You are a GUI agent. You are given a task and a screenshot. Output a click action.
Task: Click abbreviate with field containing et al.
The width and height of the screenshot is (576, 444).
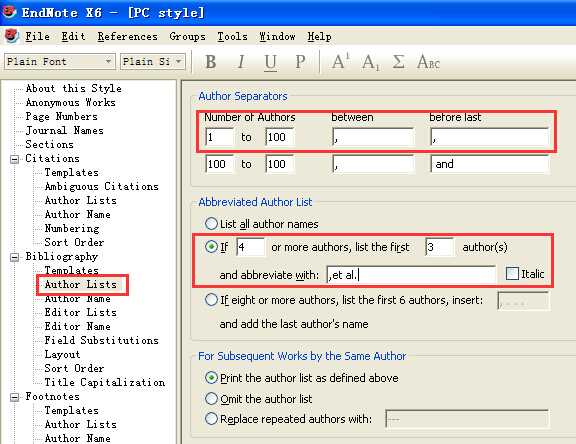pyautogui.click(x=411, y=274)
